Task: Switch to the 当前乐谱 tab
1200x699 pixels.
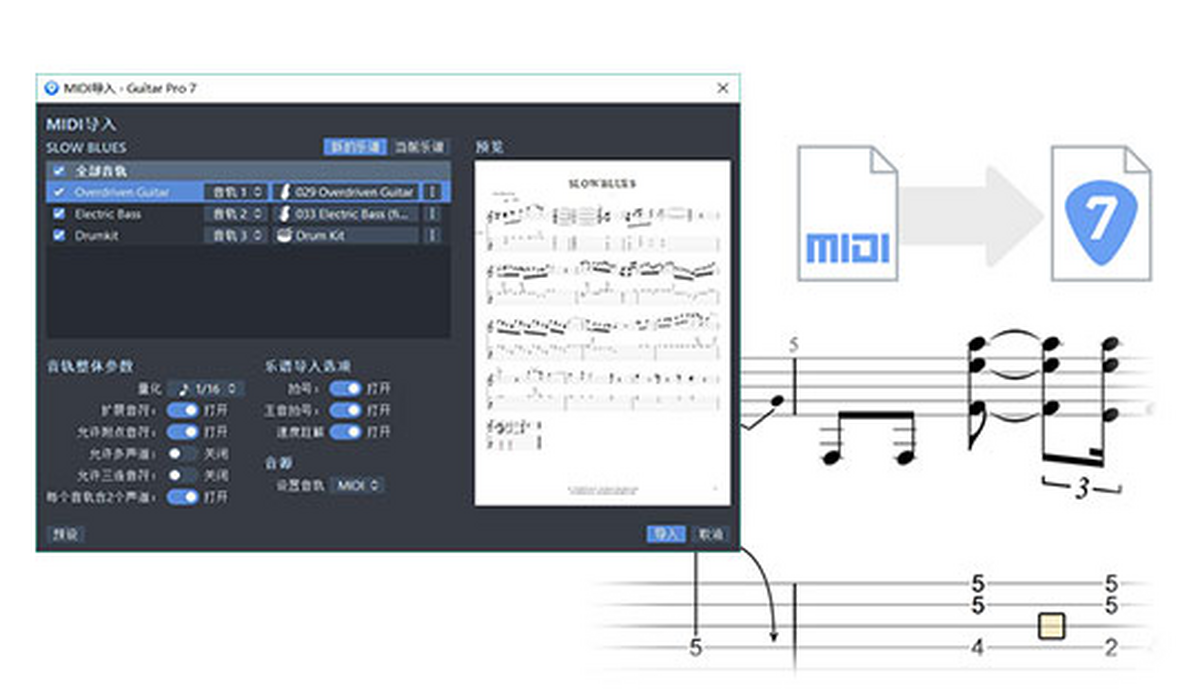Action: [418, 147]
